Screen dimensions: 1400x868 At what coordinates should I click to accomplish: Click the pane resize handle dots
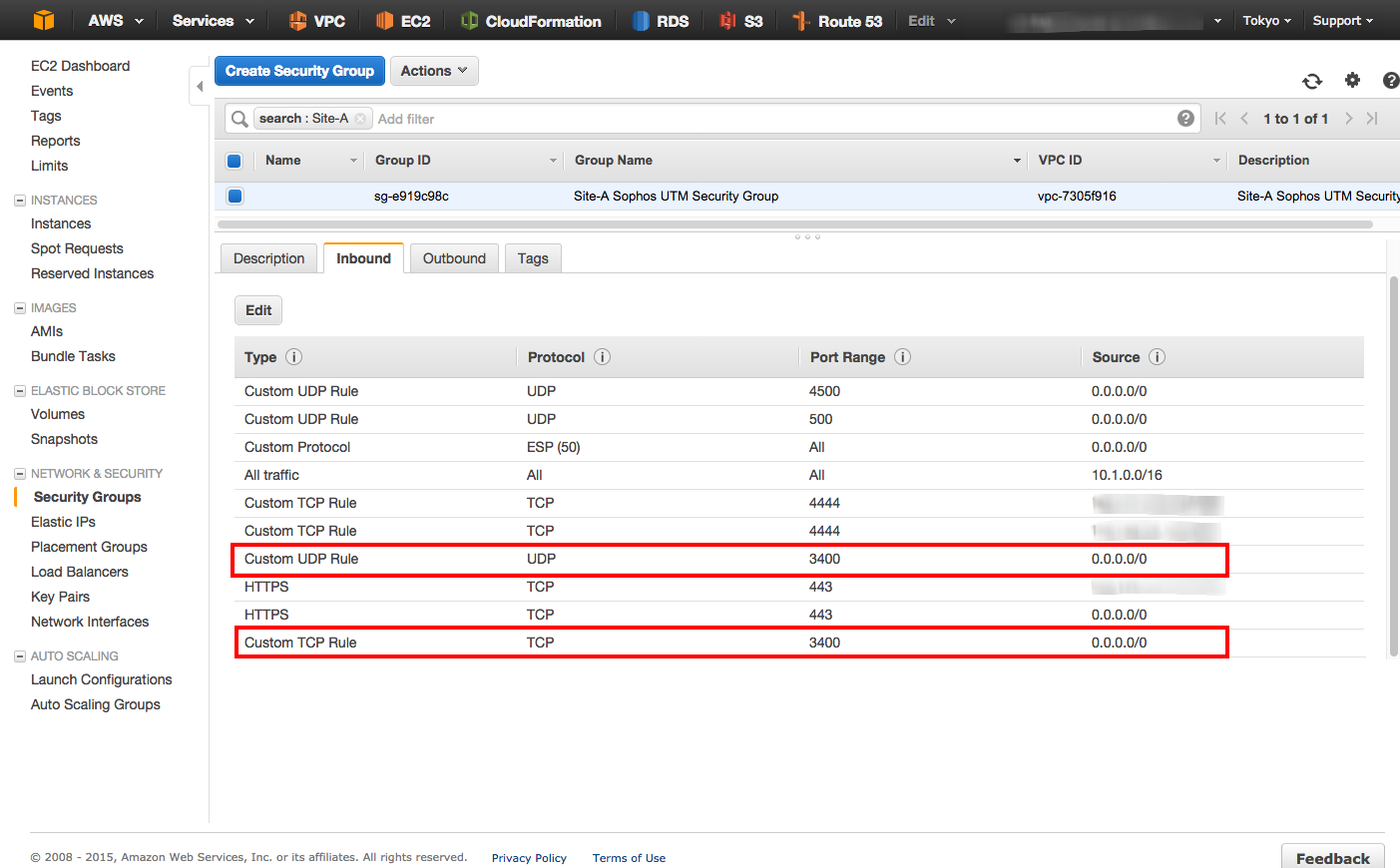pyautogui.click(x=807, y=236)
